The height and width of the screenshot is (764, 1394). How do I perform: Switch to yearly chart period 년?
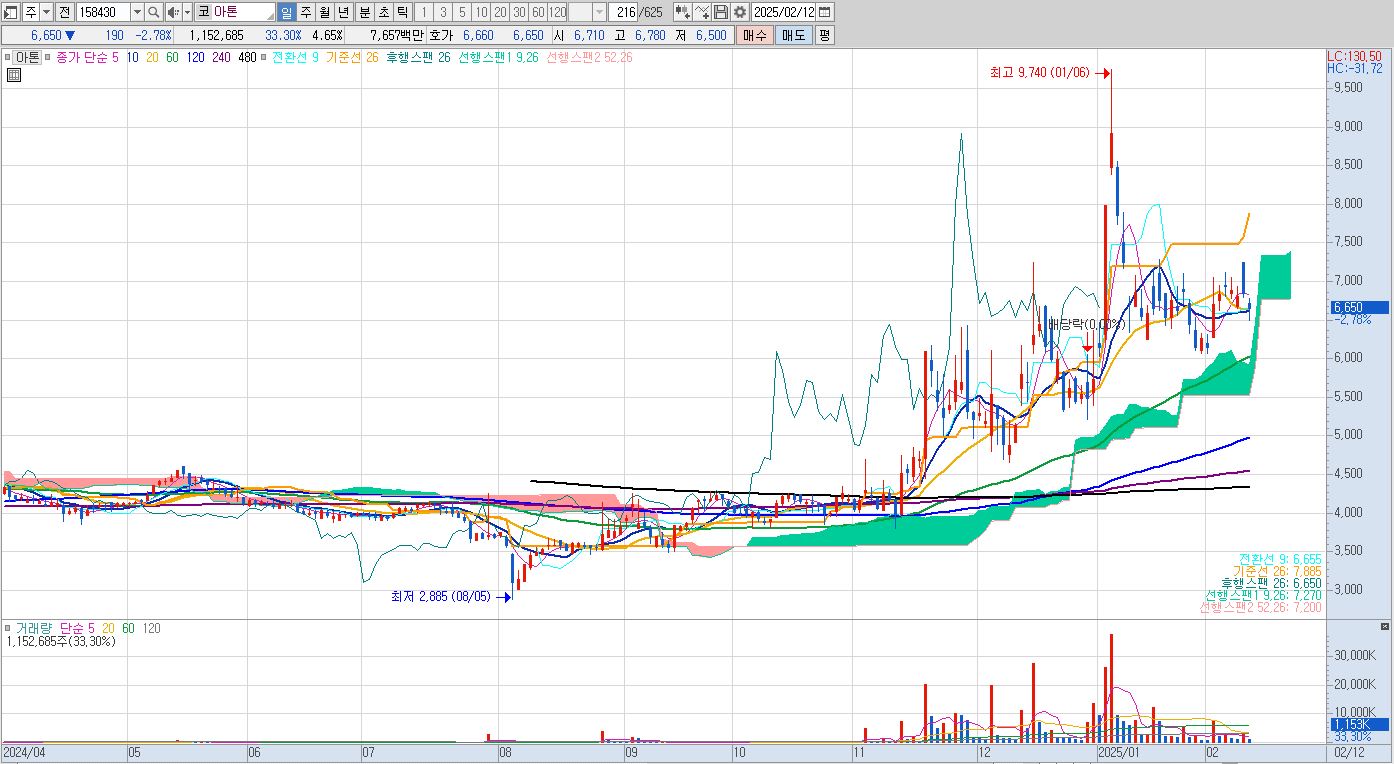[343, 12]
